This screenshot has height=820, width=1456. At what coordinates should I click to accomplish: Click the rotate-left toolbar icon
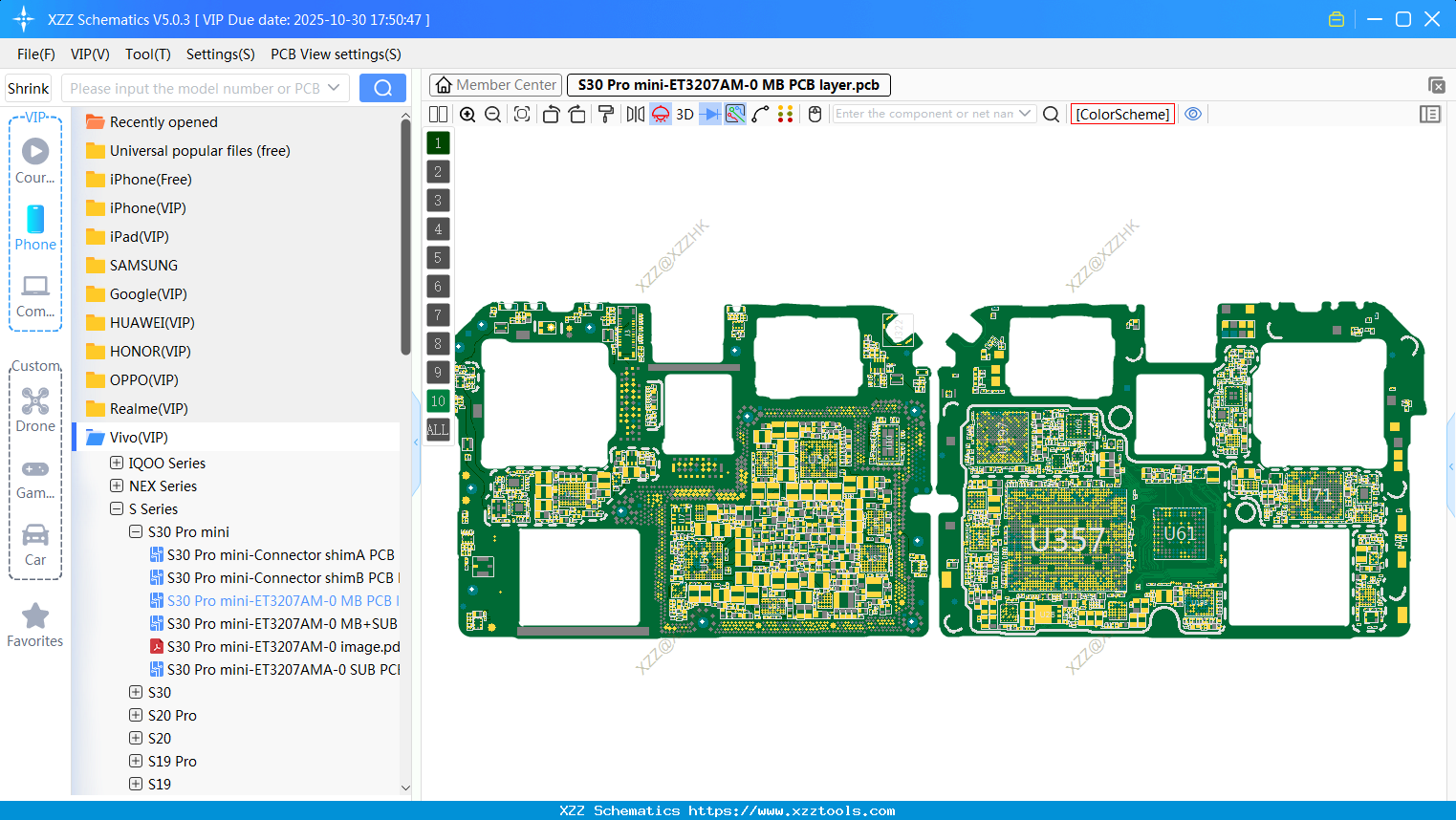(553, 114)
